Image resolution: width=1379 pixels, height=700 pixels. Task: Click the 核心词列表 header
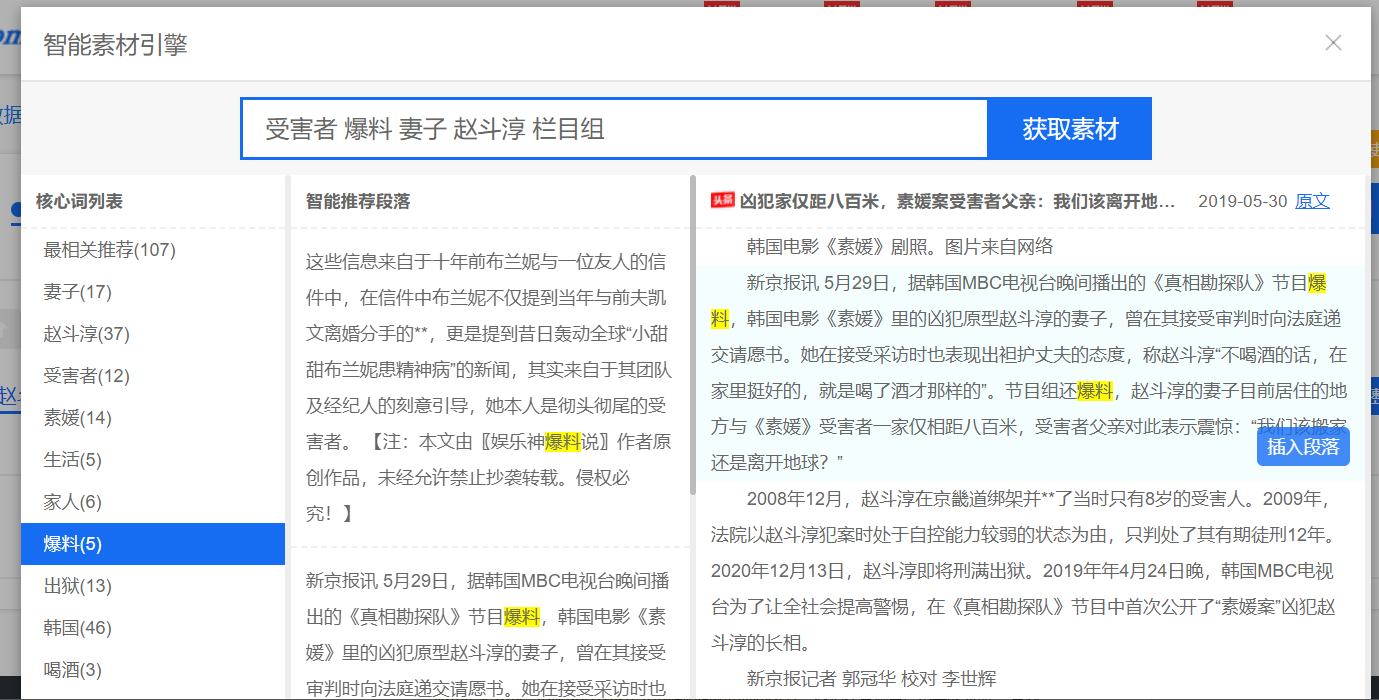(x=79, y=201)
